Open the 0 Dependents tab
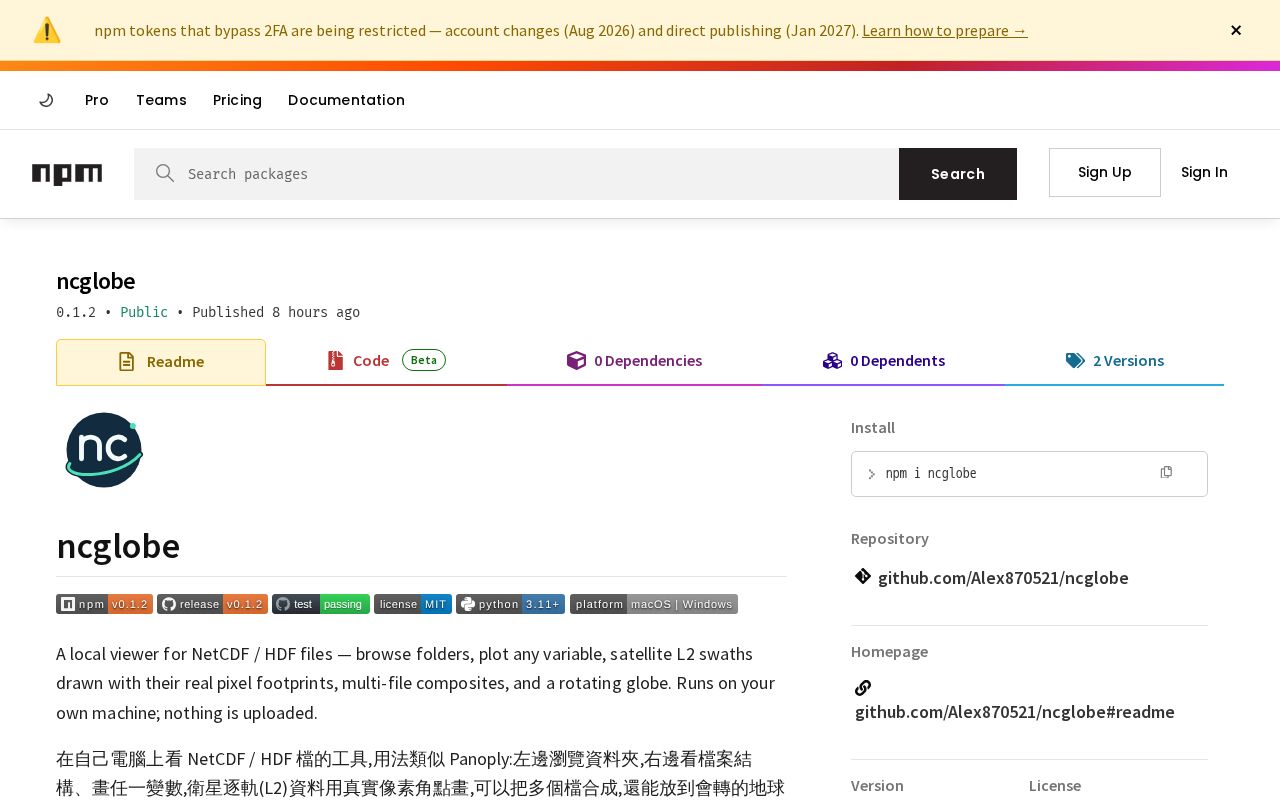 click(x=884, y=361)
